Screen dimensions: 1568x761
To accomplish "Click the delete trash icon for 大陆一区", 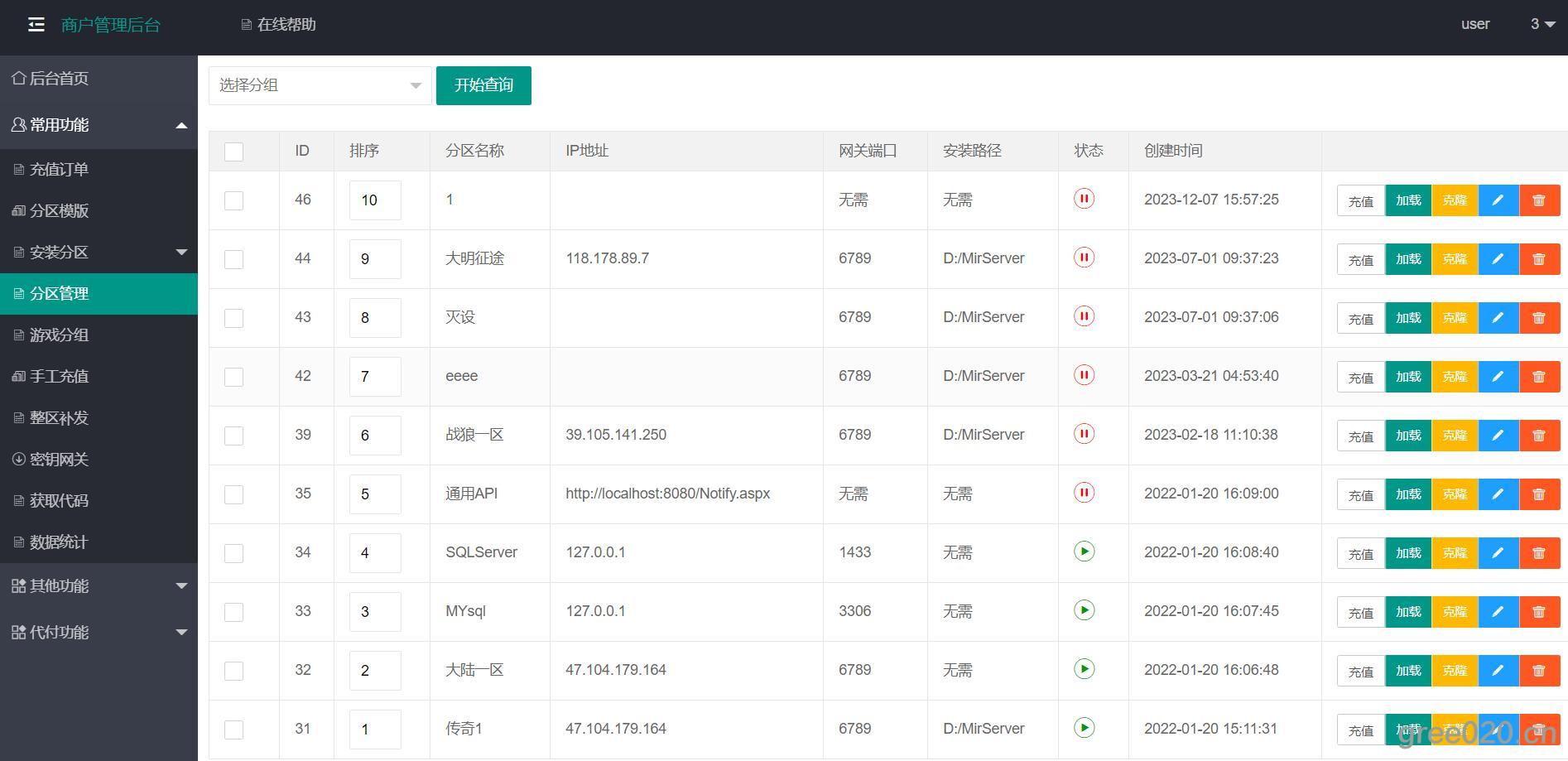I will (x=1539, y=671).
